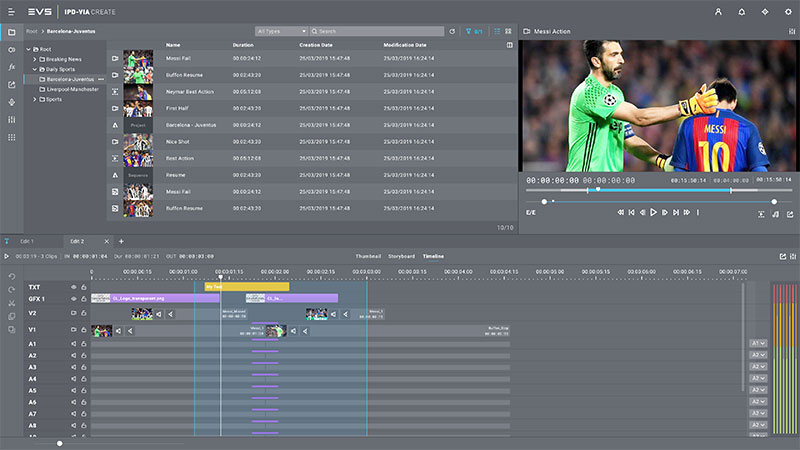Toggle visibility of the TXT track
The height and width of the screenshot is (450, 800).
(x=73, y=287)
